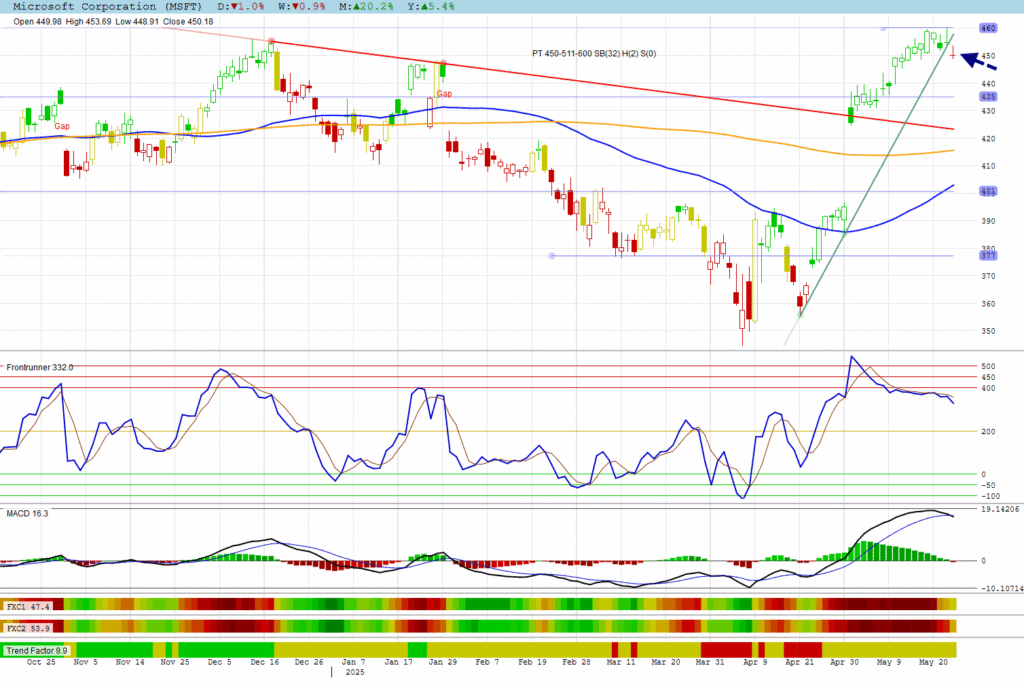Click the 19.14206 MACD scale value
This screenshot has height=689, width=1024.
[1000, 509]
